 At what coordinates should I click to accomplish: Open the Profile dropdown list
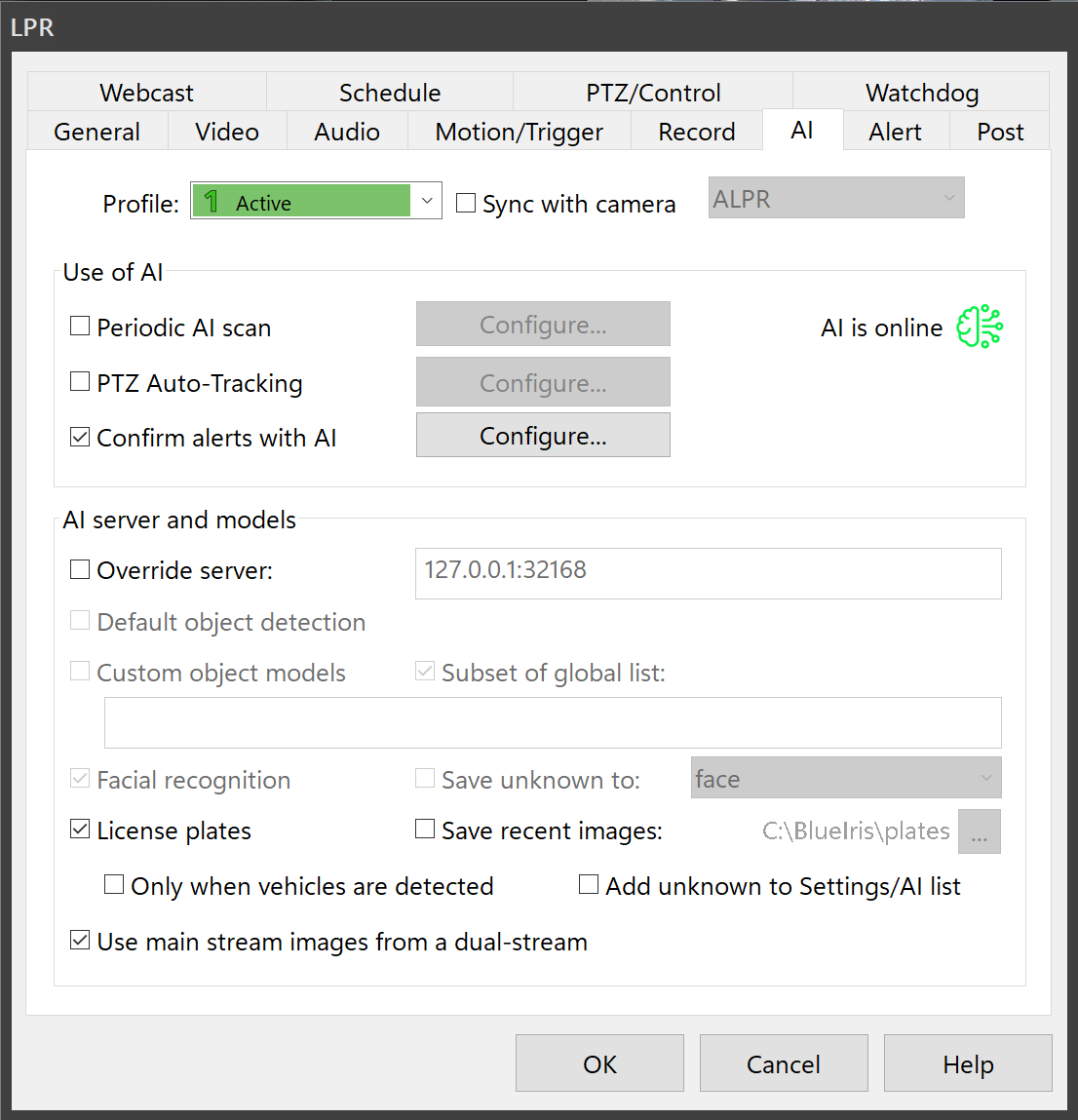click(426, 201)
